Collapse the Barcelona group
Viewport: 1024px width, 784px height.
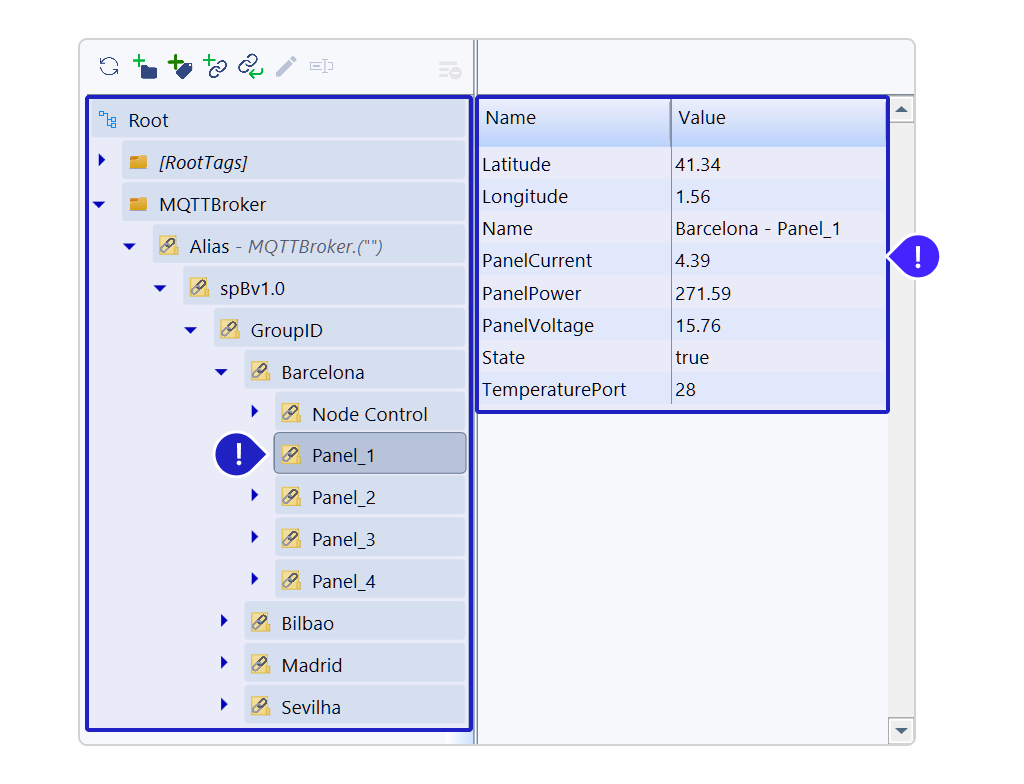coord(222,372)
